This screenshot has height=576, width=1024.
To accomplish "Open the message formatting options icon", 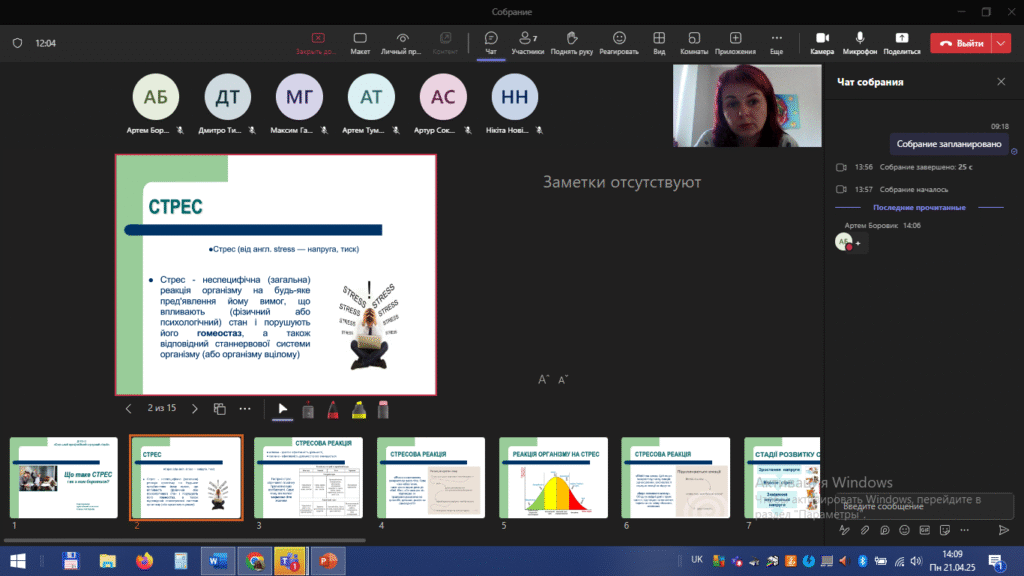I will tap(844, 530).
